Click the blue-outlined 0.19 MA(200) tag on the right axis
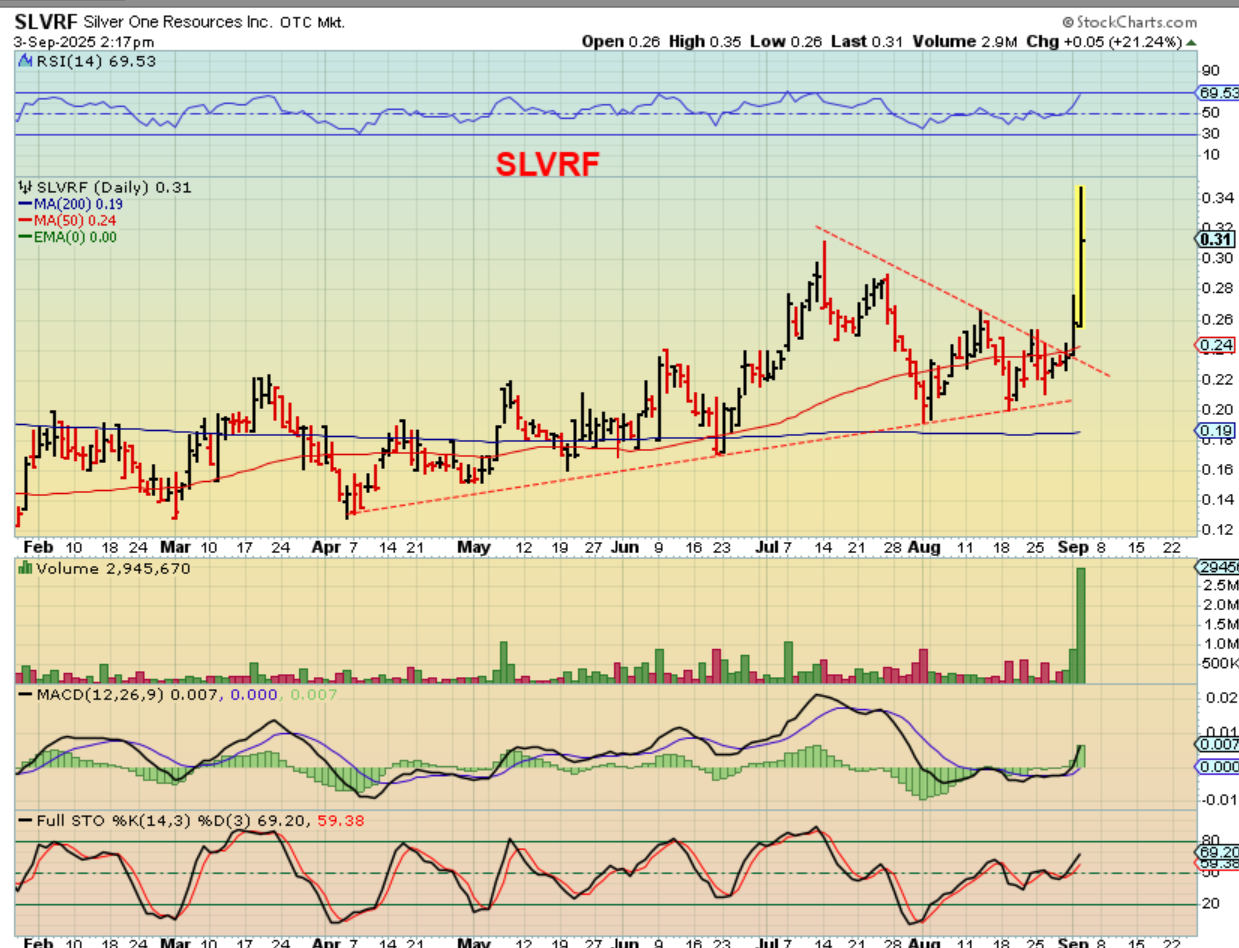 [1215, 430]
